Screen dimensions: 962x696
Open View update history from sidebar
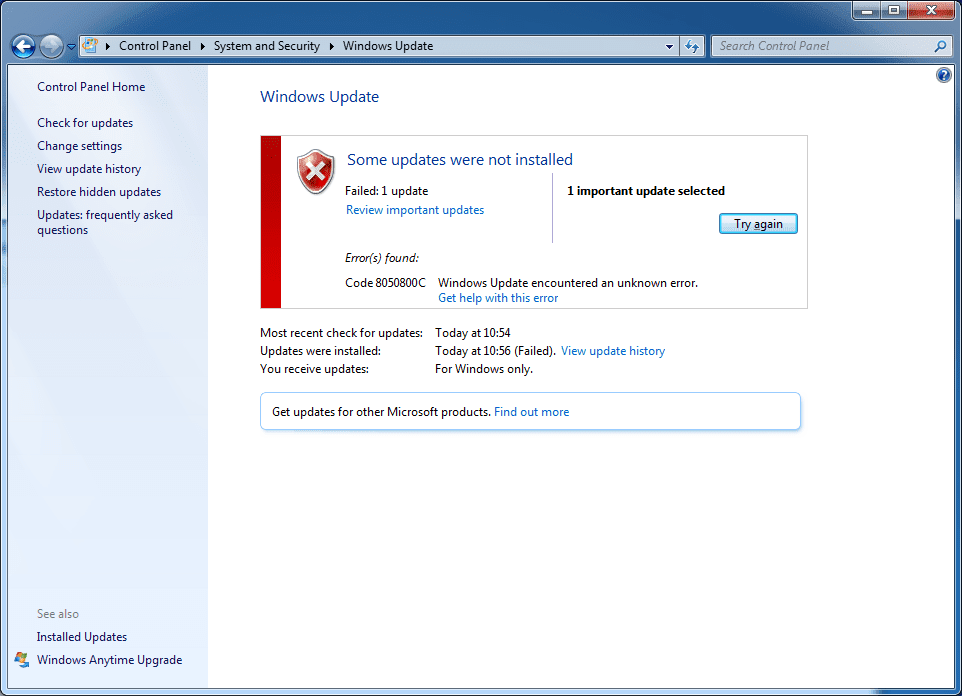tap(88, 168)
